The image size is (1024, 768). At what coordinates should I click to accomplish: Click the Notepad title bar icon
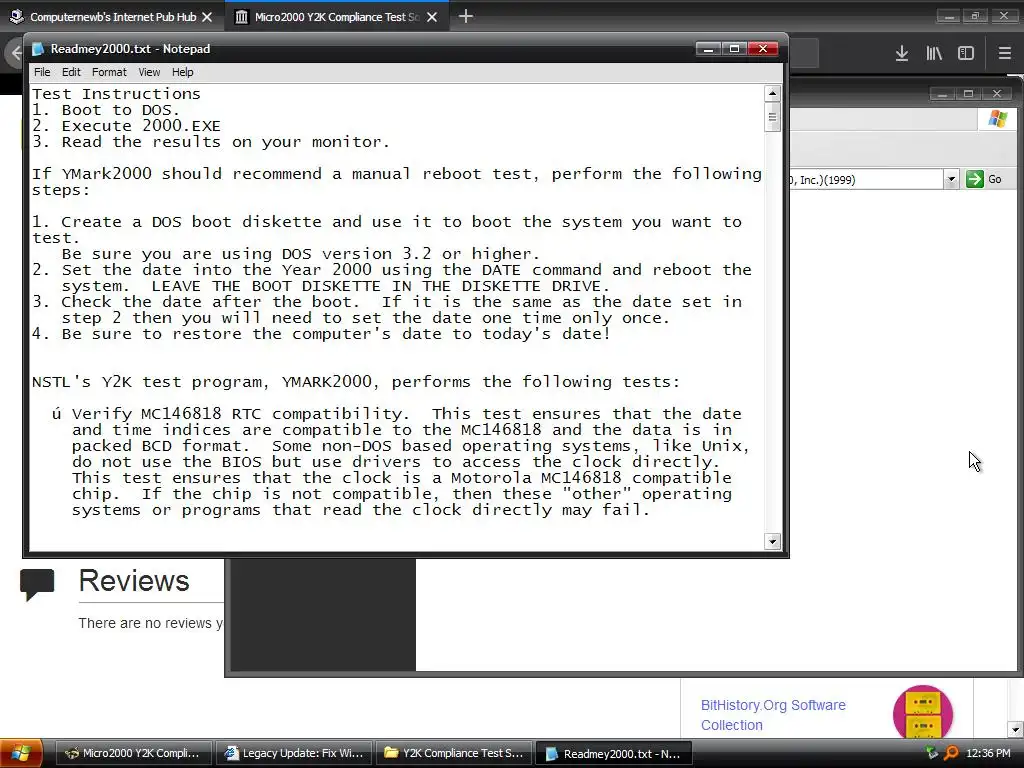[x=38, y=49]
